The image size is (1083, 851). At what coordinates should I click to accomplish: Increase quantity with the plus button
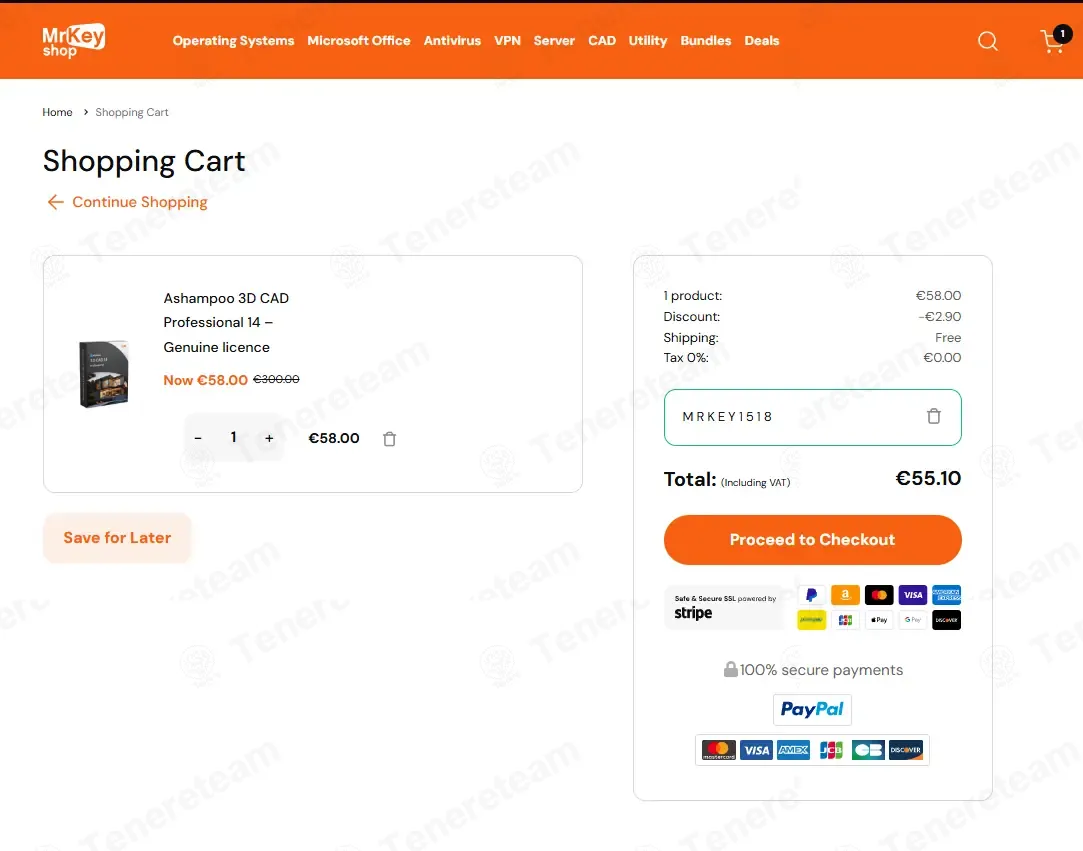(269, 438)
